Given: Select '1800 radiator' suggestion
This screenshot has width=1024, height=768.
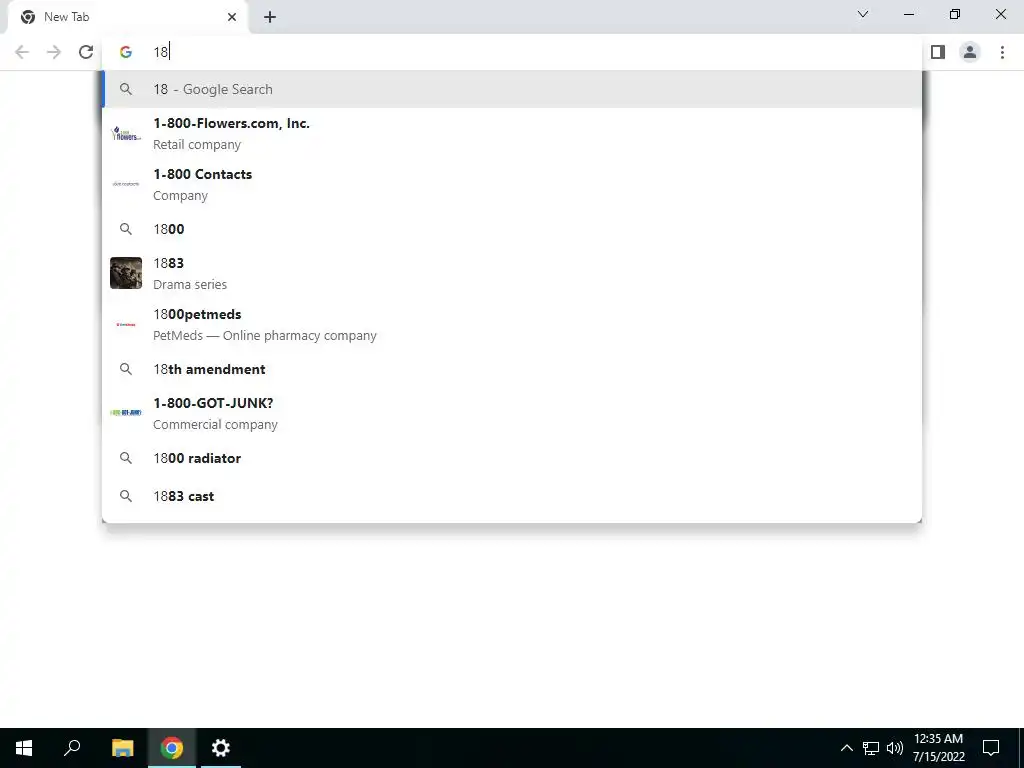Looking at the screenshot, I should [512, 458].
